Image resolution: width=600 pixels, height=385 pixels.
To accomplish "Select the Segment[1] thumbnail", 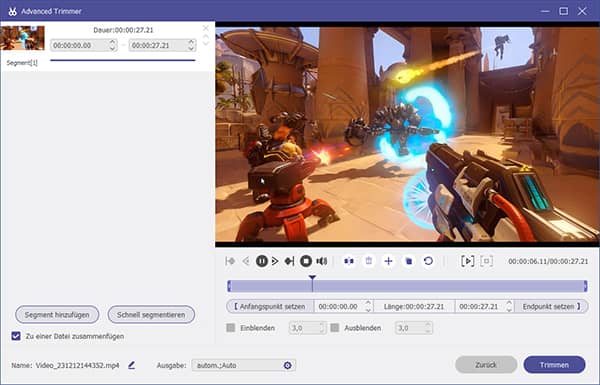I will [23, 38].
